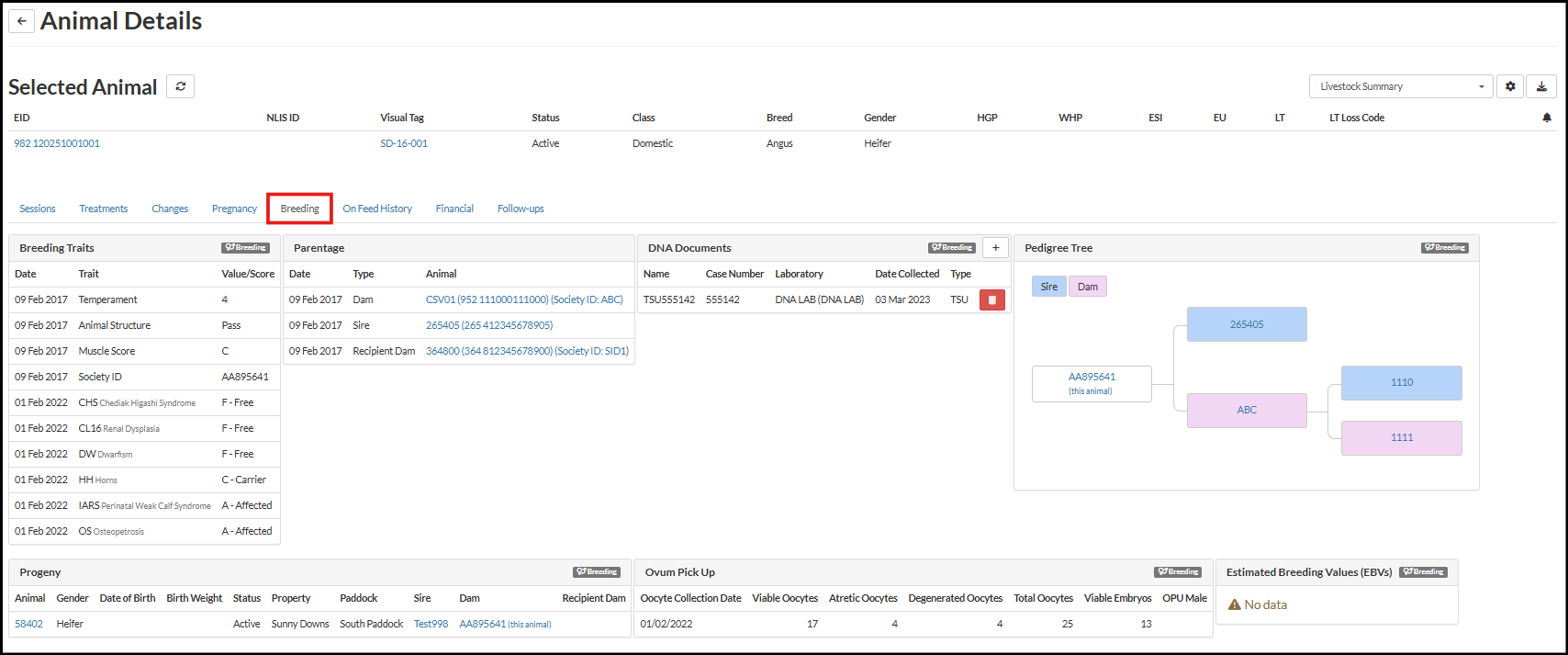Open Dam CSV01 parentage link

[524, 299]
